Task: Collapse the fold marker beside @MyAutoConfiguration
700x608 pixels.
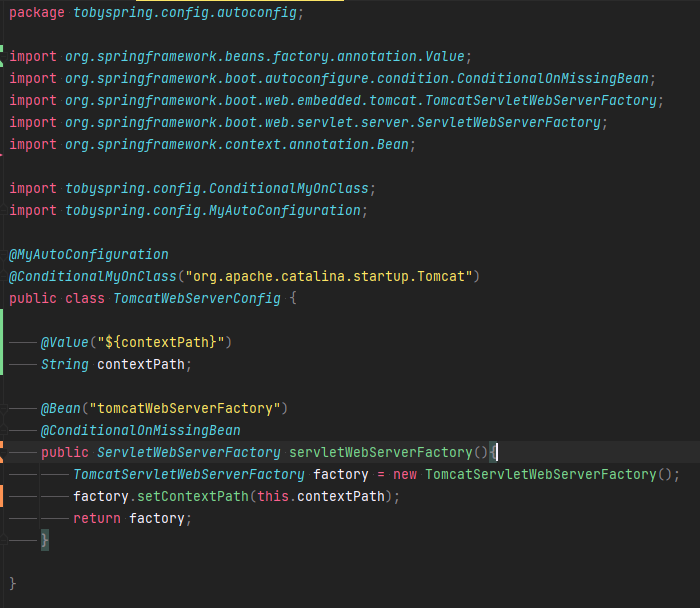Action: (3, 254)
